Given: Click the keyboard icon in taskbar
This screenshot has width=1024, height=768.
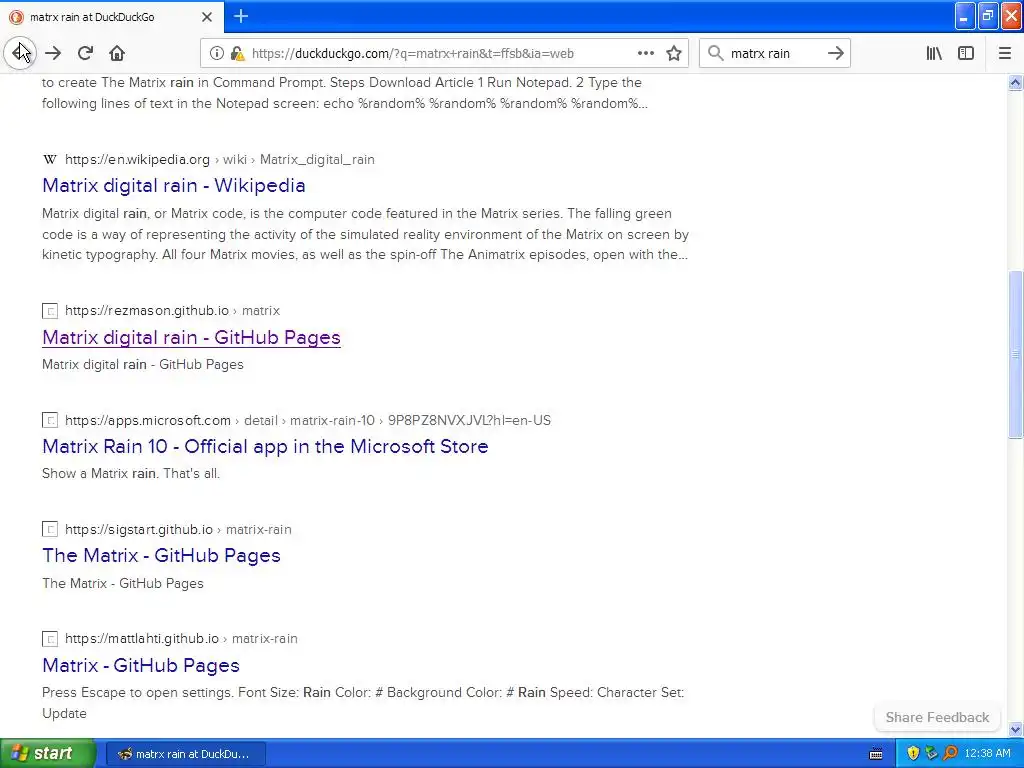Looking at the screenshot, I should tap(876, 754).
